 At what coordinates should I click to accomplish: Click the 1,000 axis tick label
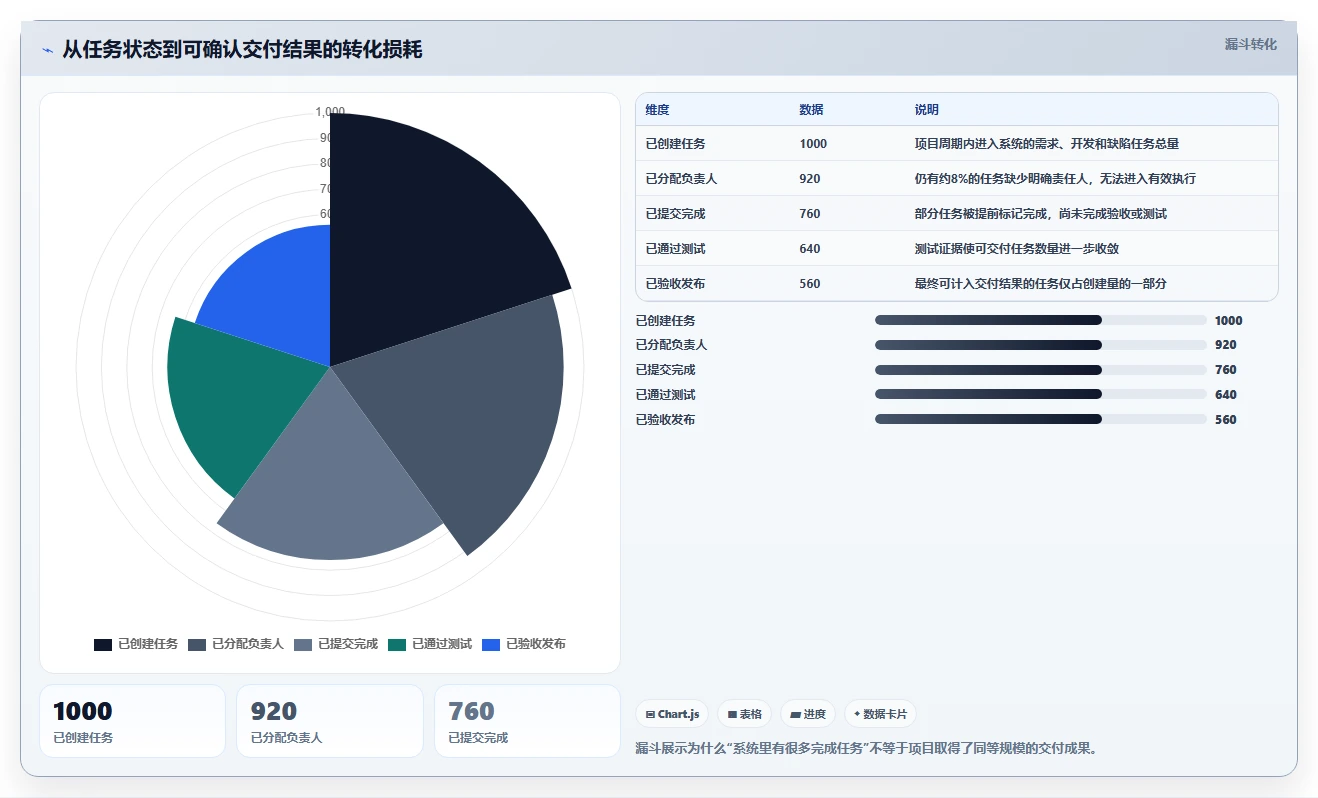point(330,112)
